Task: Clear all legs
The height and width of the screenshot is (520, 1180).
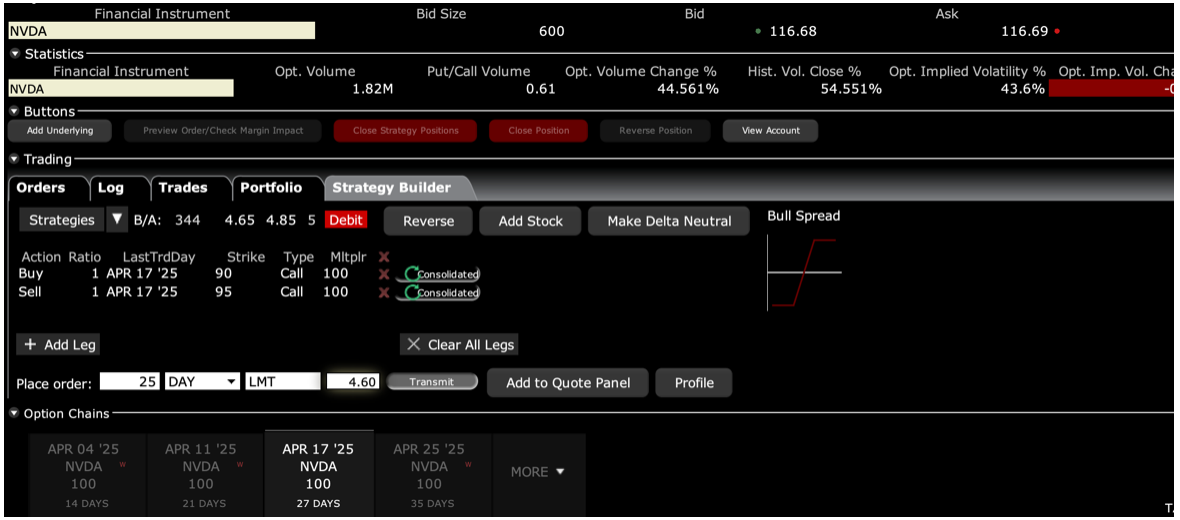Action: point(459,345)
